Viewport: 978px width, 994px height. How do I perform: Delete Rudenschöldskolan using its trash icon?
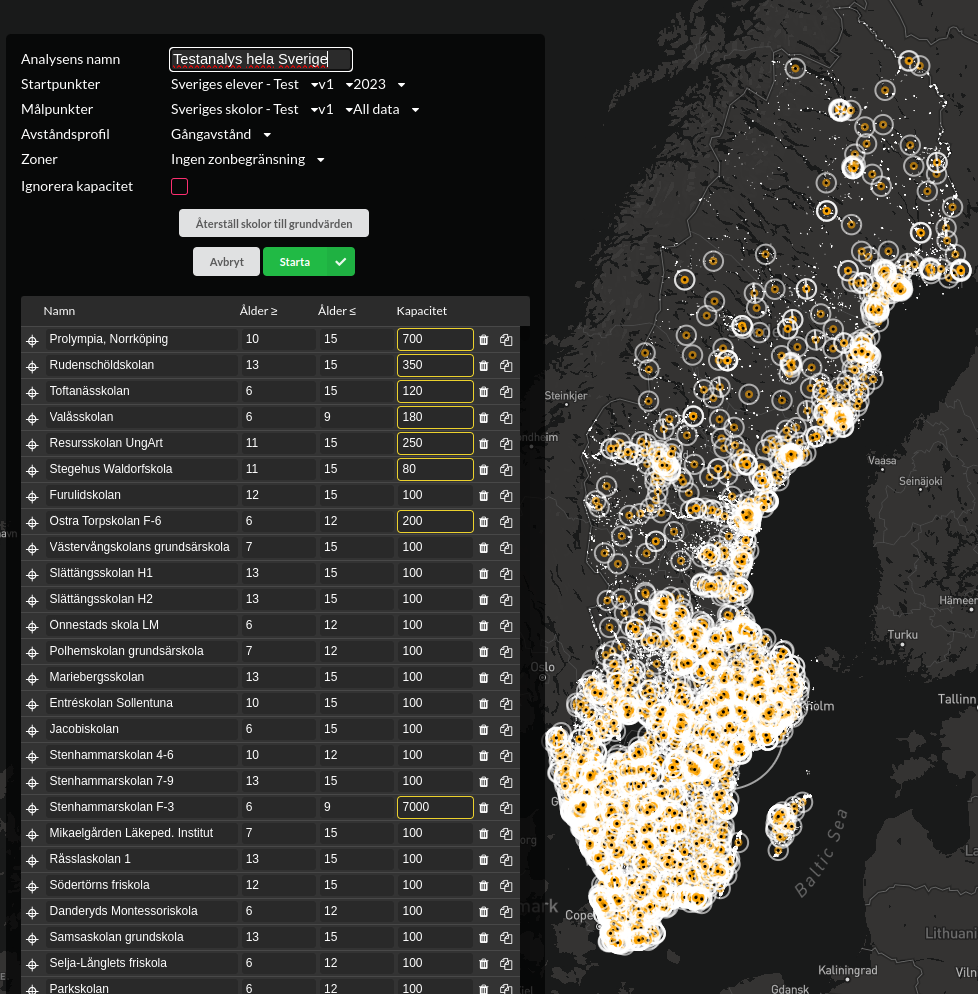pos(484,366)
